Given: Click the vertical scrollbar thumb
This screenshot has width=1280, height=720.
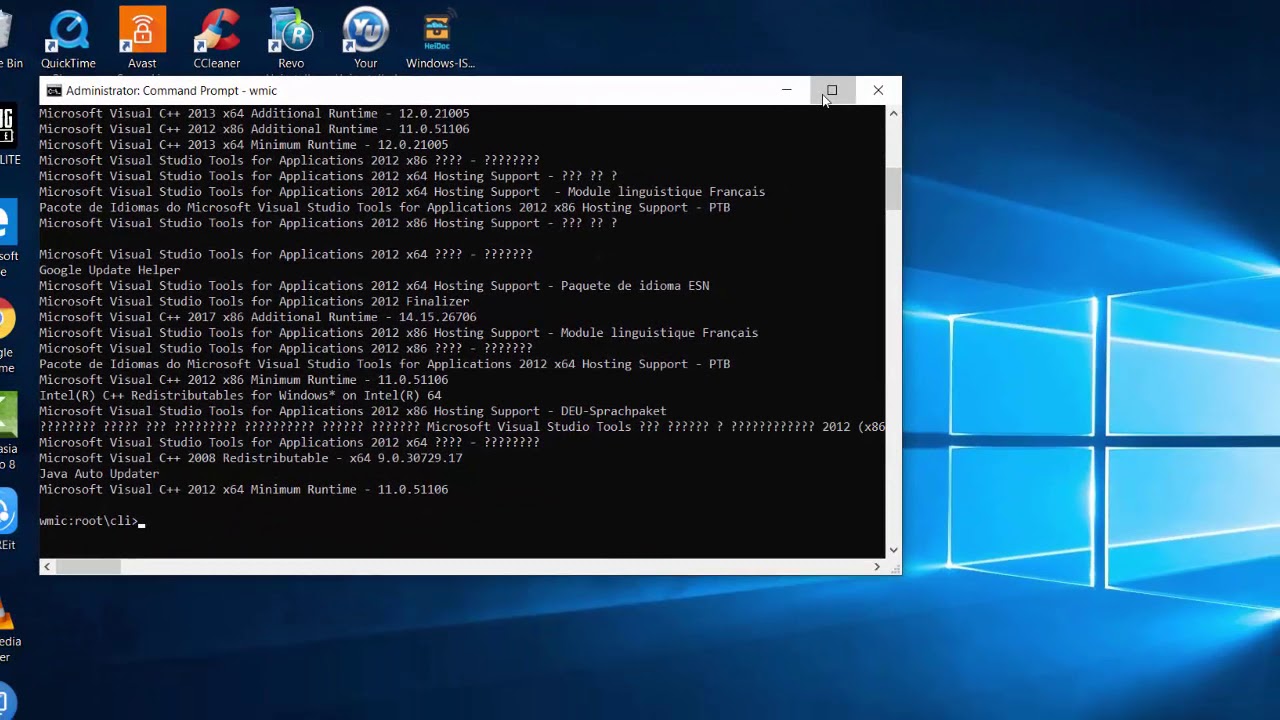Looking at the screenshot, I should click(x=893, y=189).
